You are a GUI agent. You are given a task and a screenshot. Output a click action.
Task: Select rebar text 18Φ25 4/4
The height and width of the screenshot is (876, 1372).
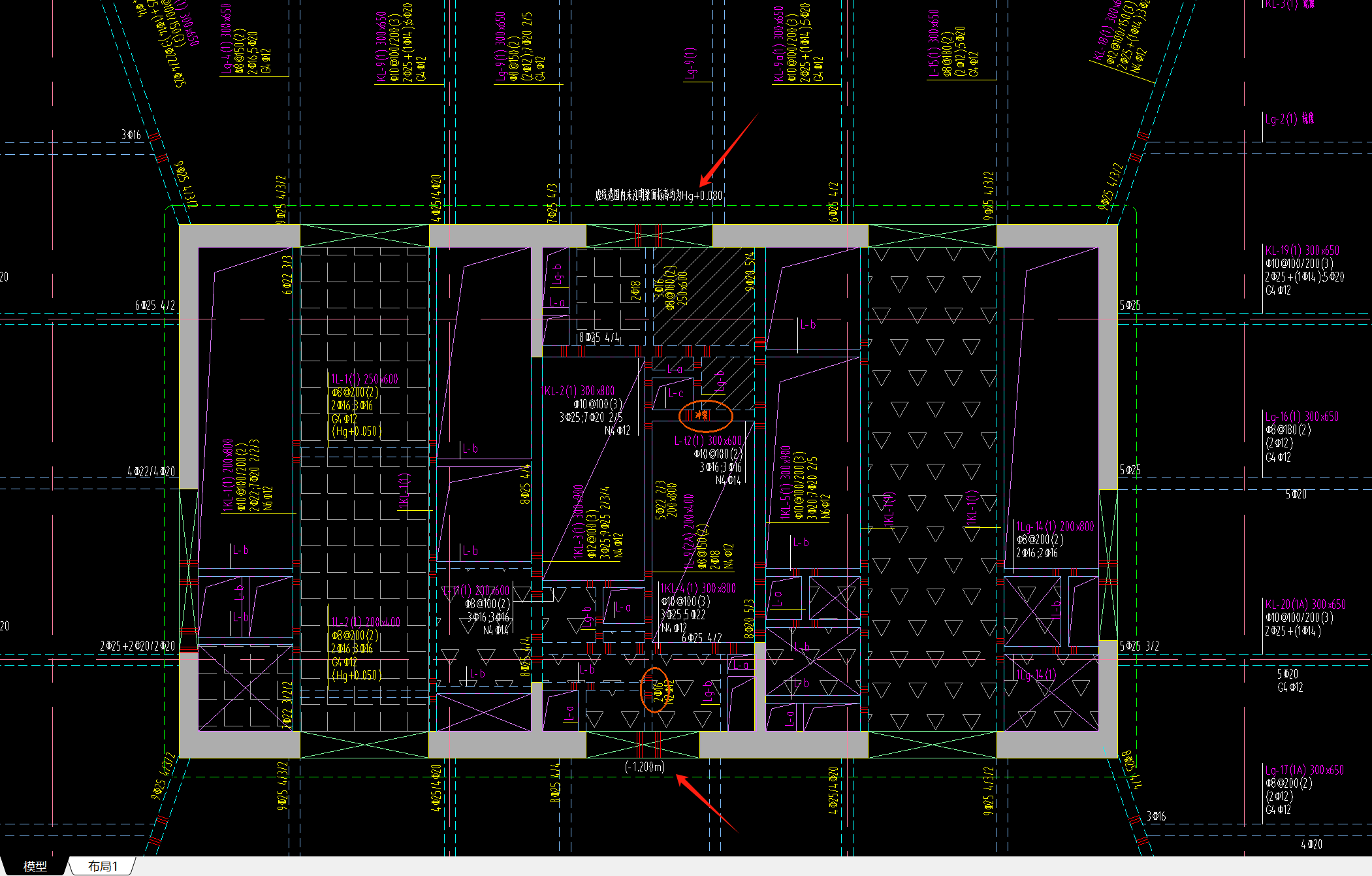(x=599, y=338)
